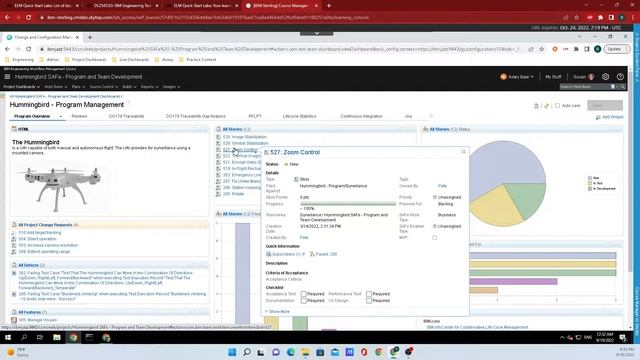Reload the inner browser page
640x360 pixels.
(29, 49)
